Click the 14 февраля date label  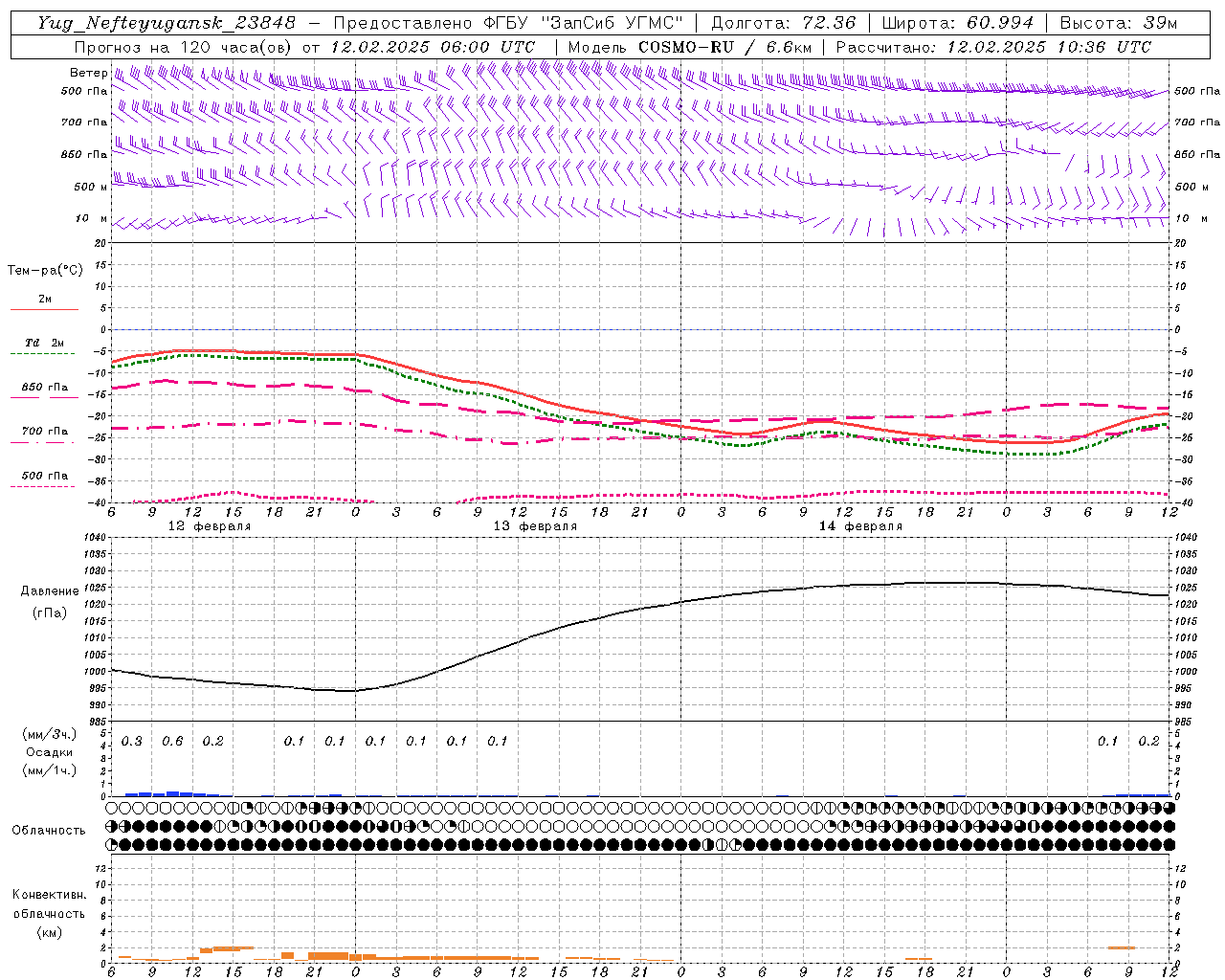tap(860, 526)
